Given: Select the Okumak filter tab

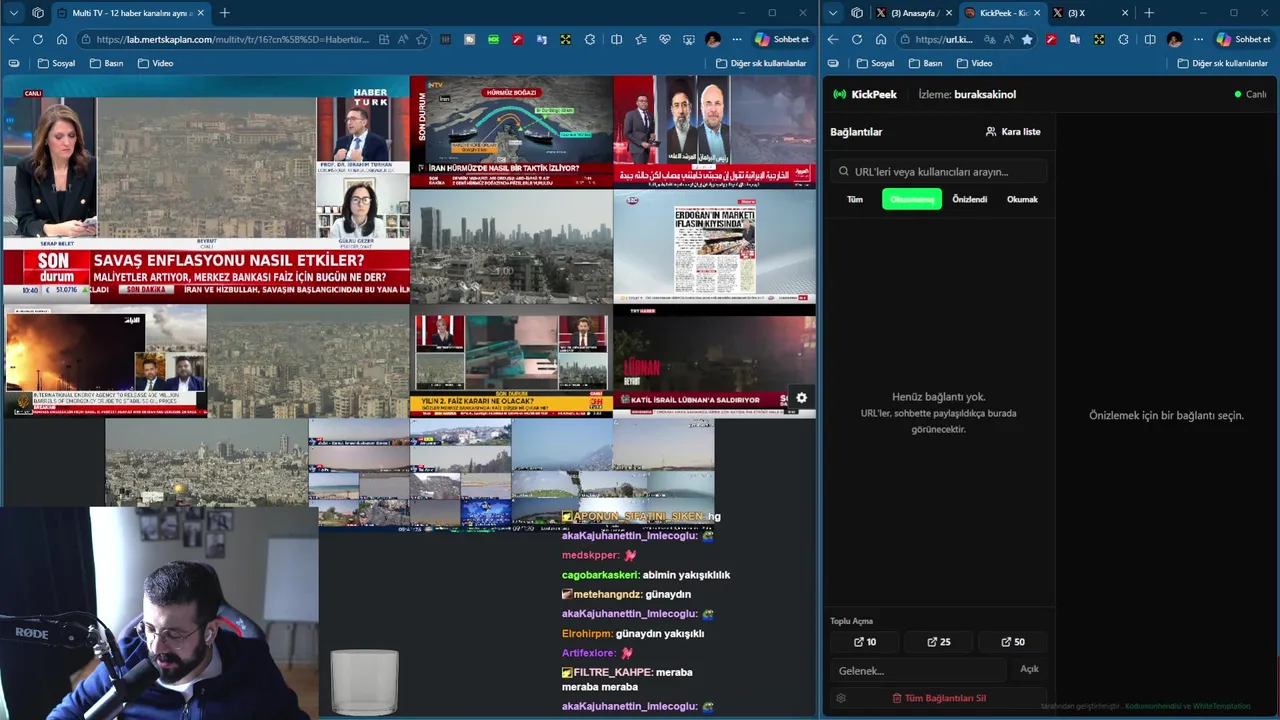Looking at the screenshot, I should (1022, 199).
